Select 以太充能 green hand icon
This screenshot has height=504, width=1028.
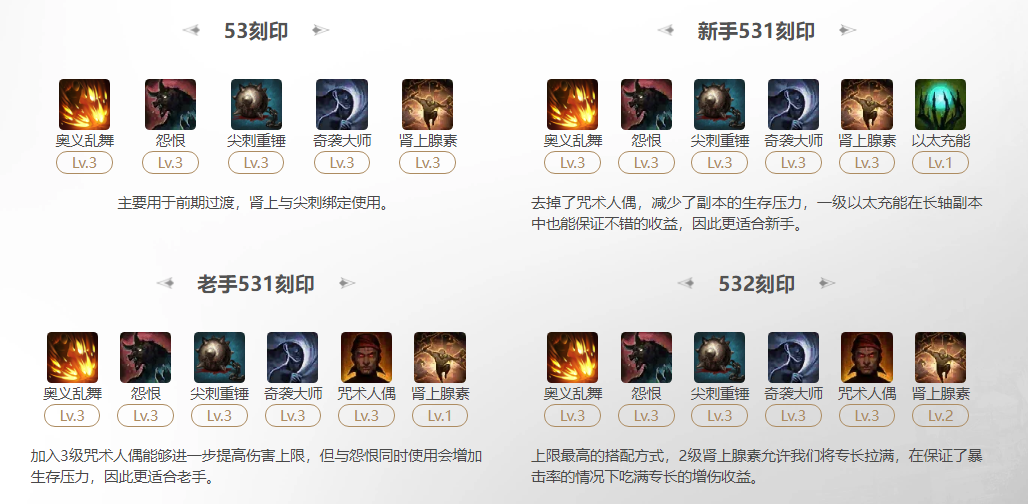[940, 104]
